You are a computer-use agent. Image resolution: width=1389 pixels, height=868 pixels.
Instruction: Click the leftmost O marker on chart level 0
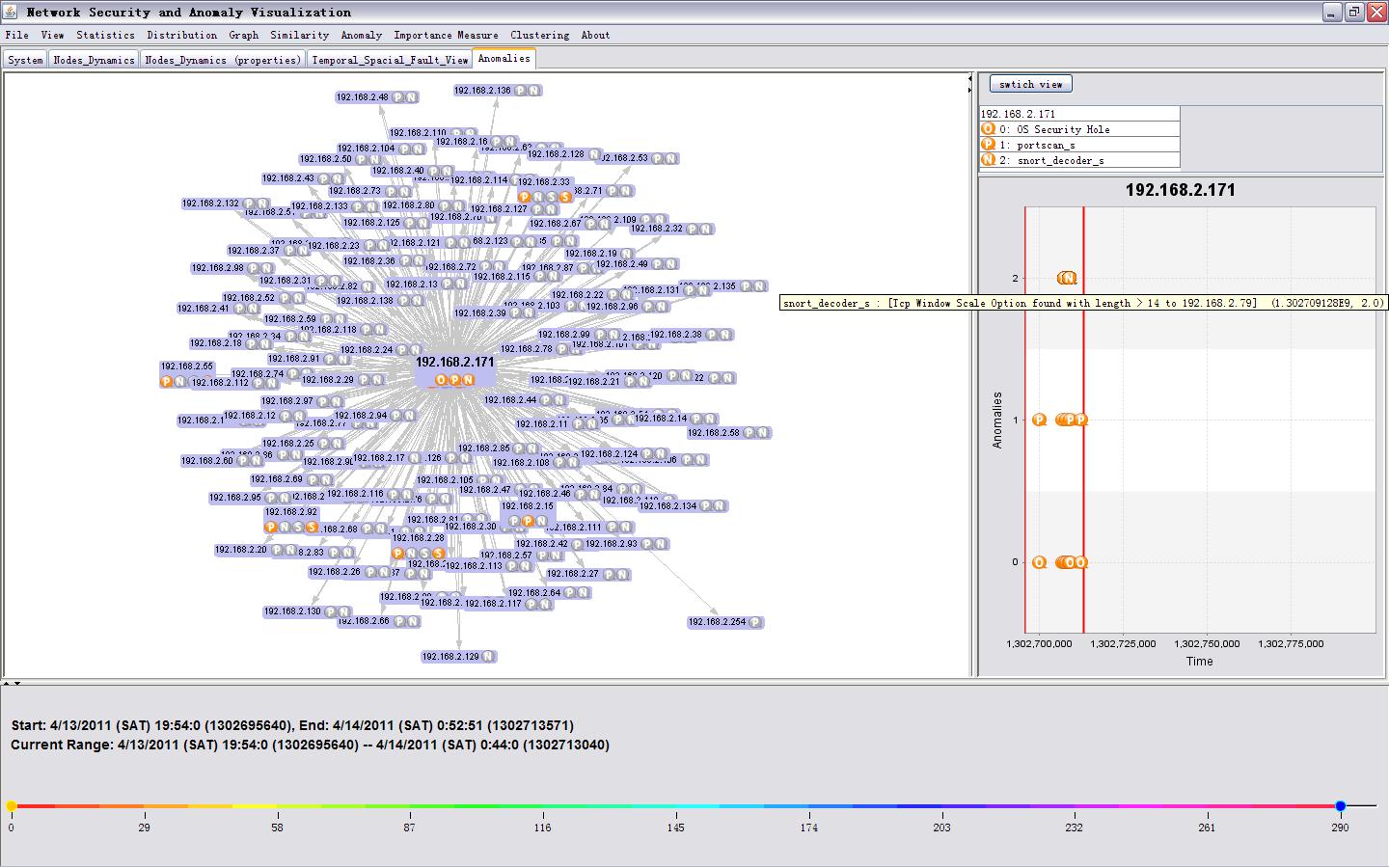pos(1039,562)
